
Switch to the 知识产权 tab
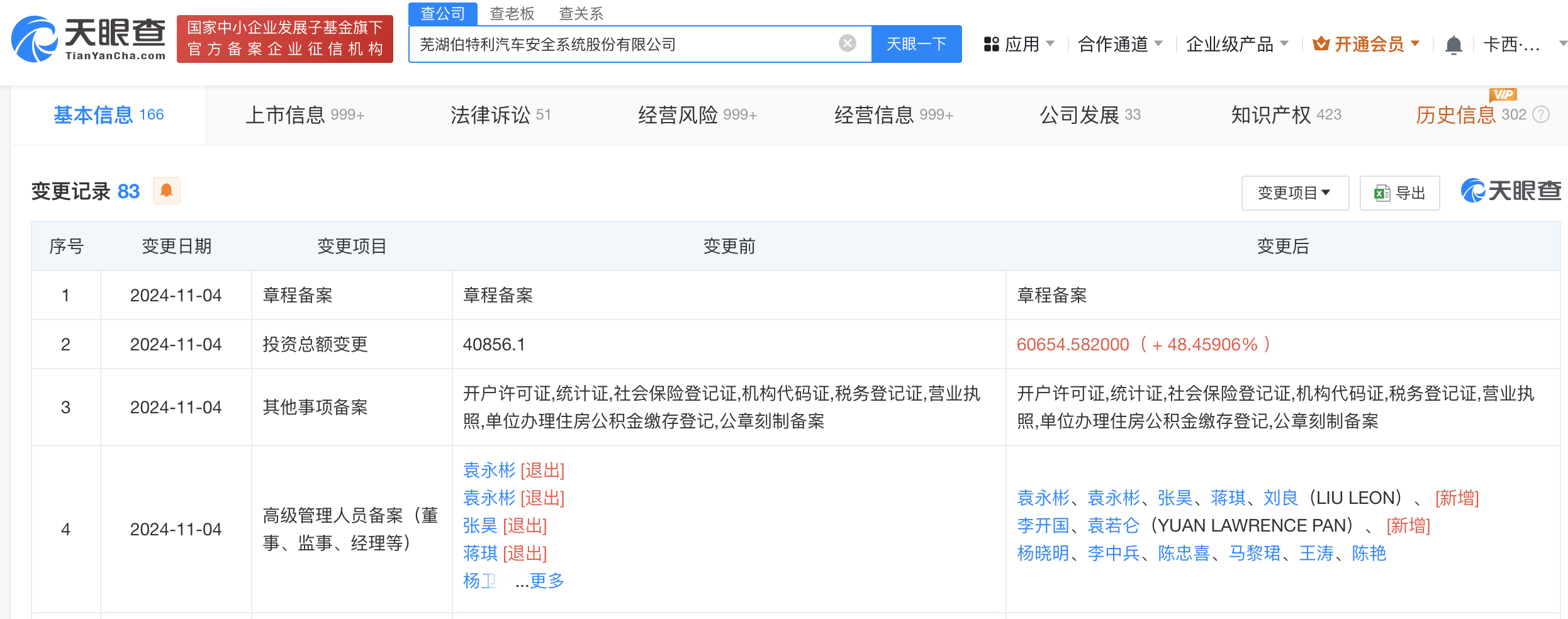1286,115
